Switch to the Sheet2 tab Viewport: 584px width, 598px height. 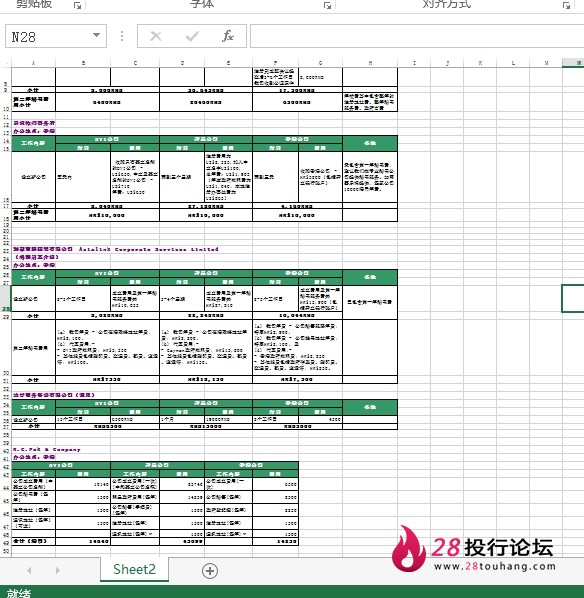click(x=134, y=569)
